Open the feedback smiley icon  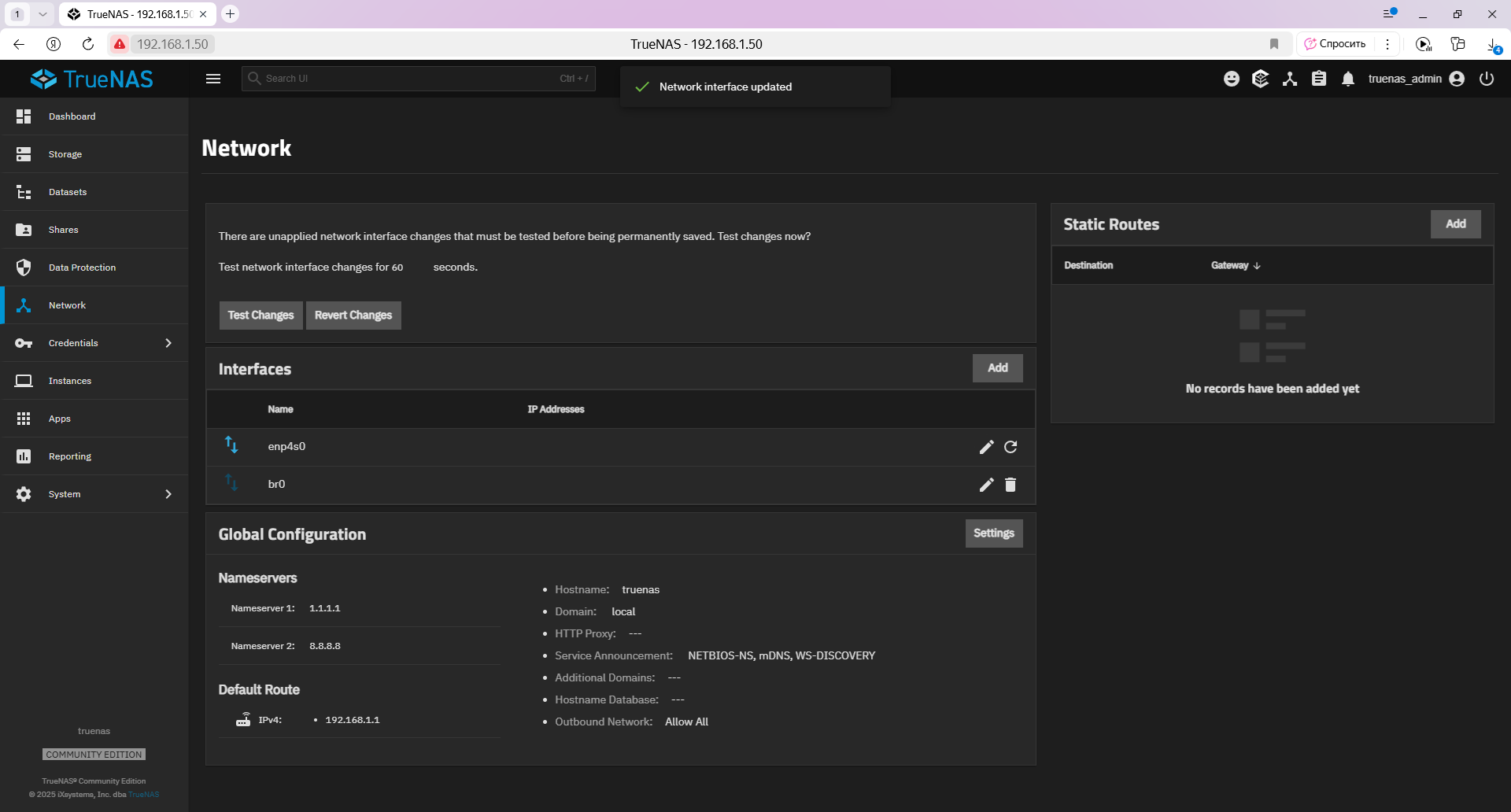pyautogui.click(x=1232, y=79)
